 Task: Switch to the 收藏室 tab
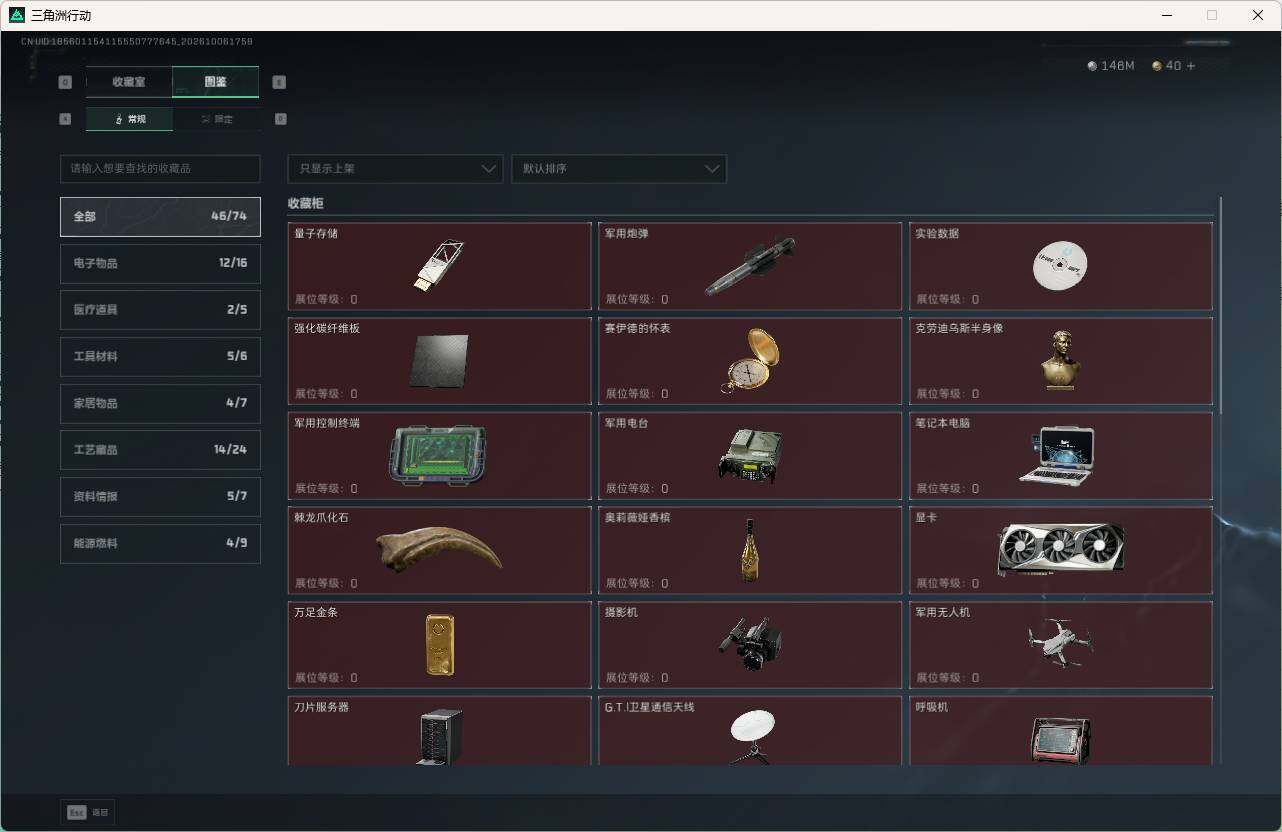click(129, 82)
